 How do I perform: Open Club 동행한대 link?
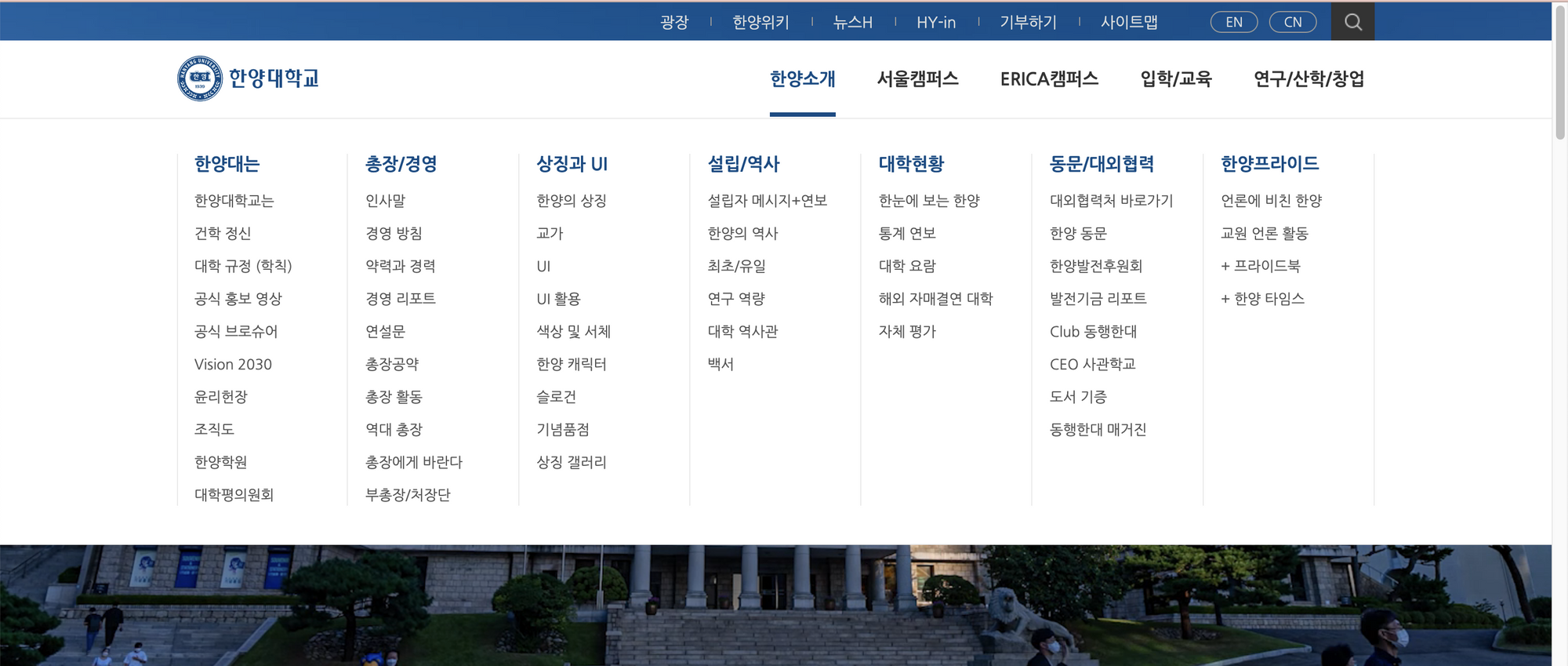pyautogui.click(x=1094, y=332)
